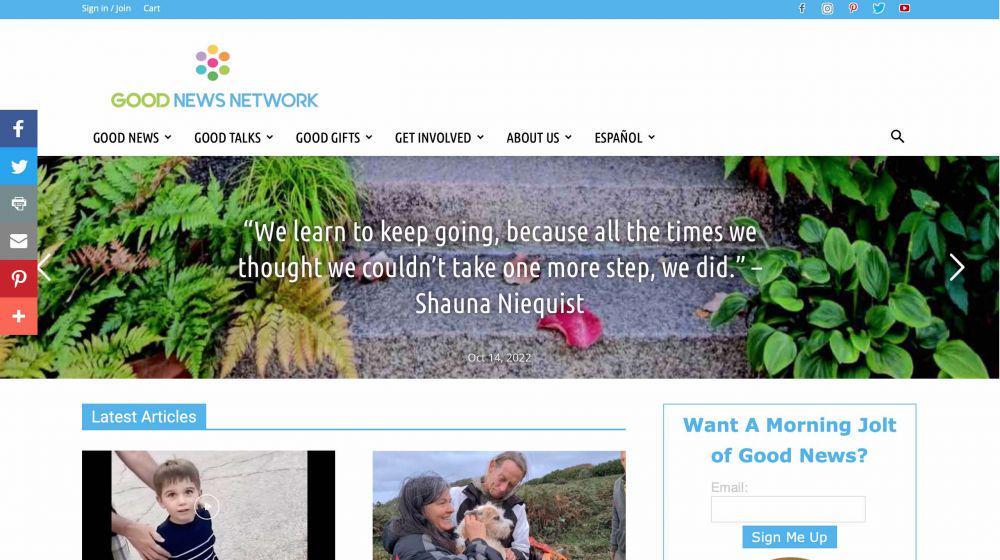This screenshot has height=560, width=1000.
Task: Play the boy video article thumbnail
Action: click(x=208, y=505)
